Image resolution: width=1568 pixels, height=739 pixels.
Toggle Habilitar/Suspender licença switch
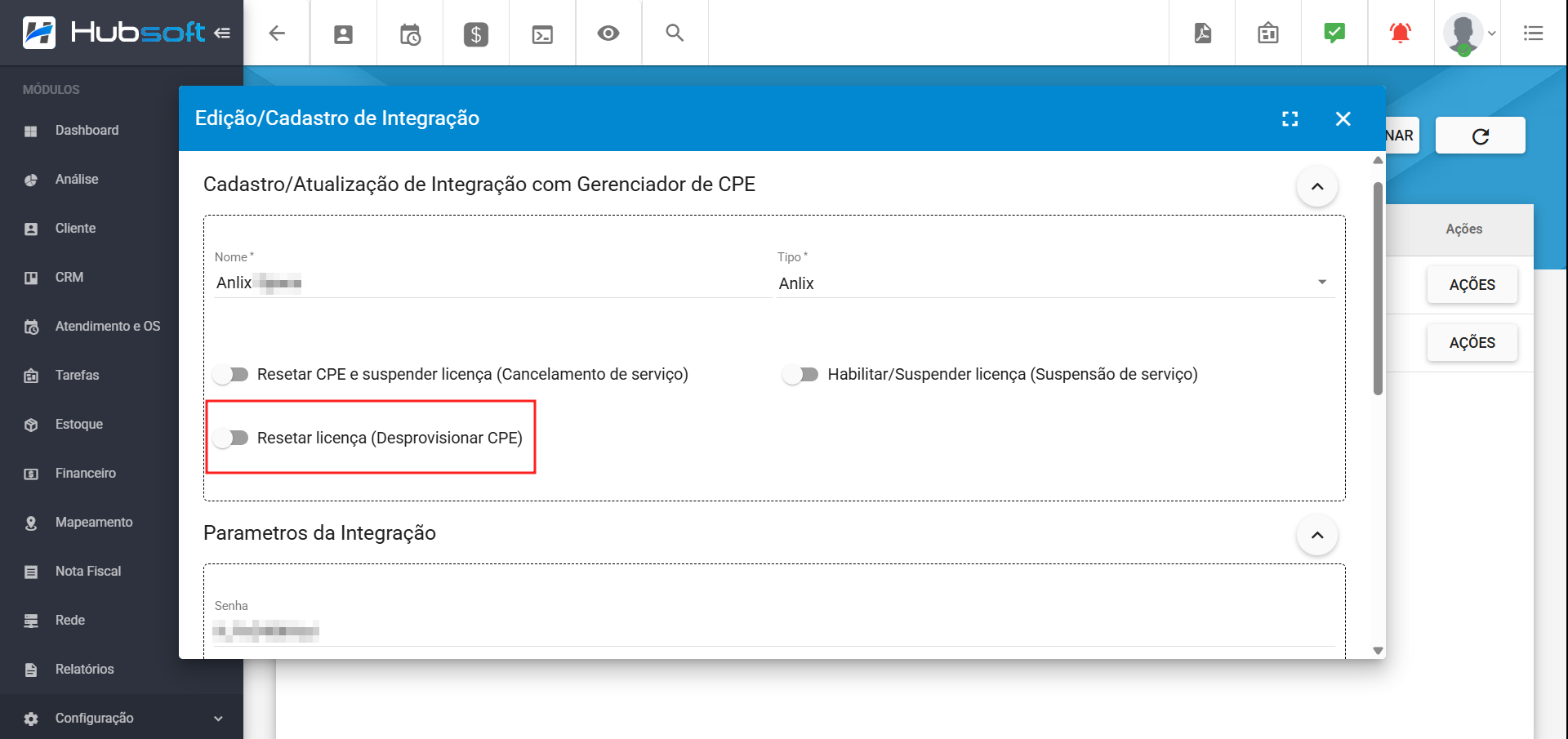pos(800,374)
